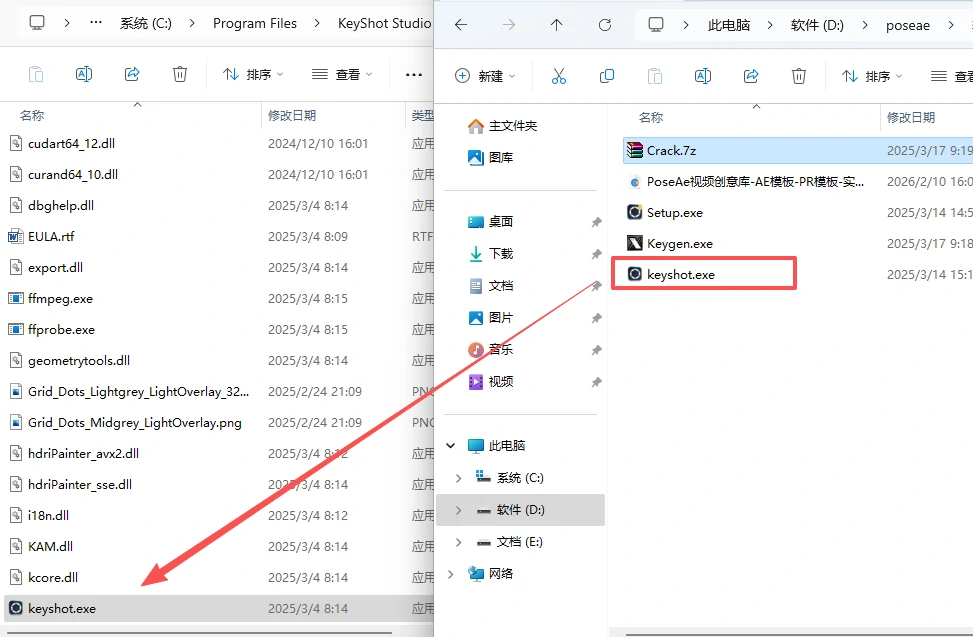The width and height of the screenshot is (973, 637).
Task: Click Share icon in right window toolbar
Action: coord(751,76)
